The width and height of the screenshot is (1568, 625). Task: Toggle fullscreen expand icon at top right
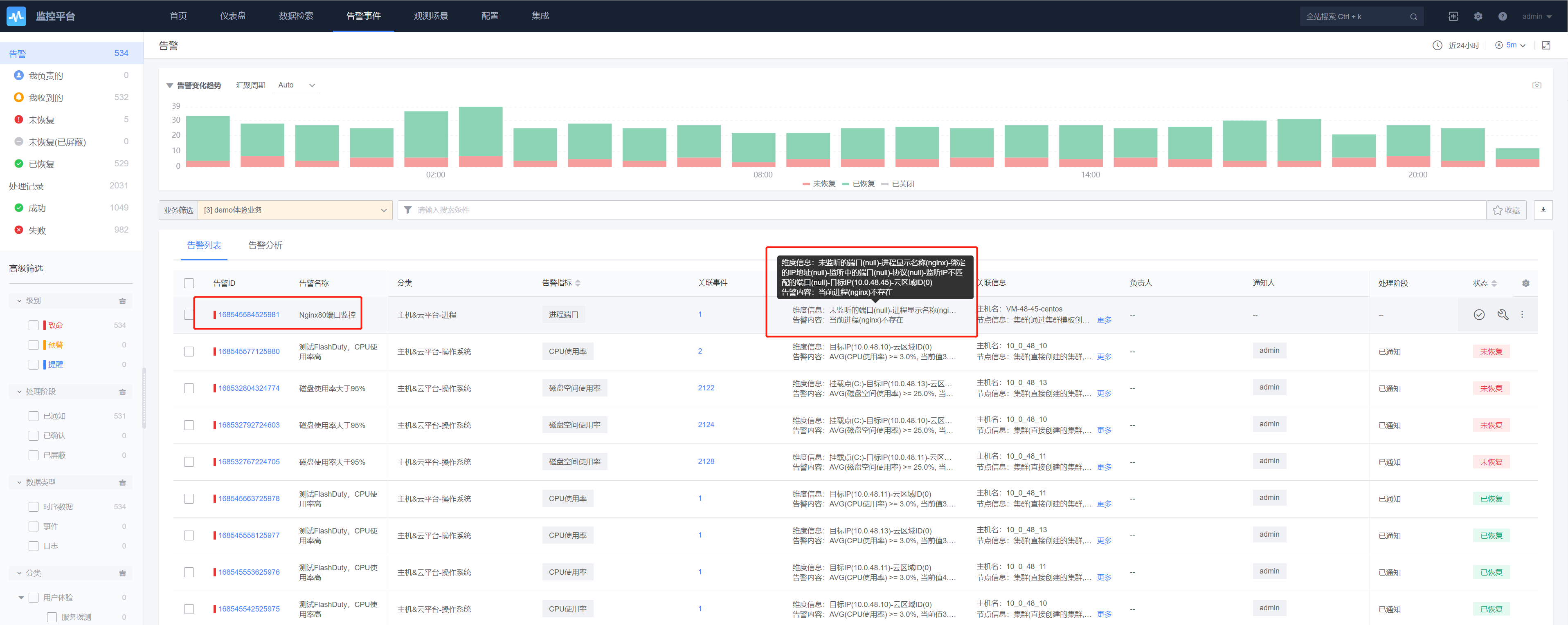tap(1546, 46)
